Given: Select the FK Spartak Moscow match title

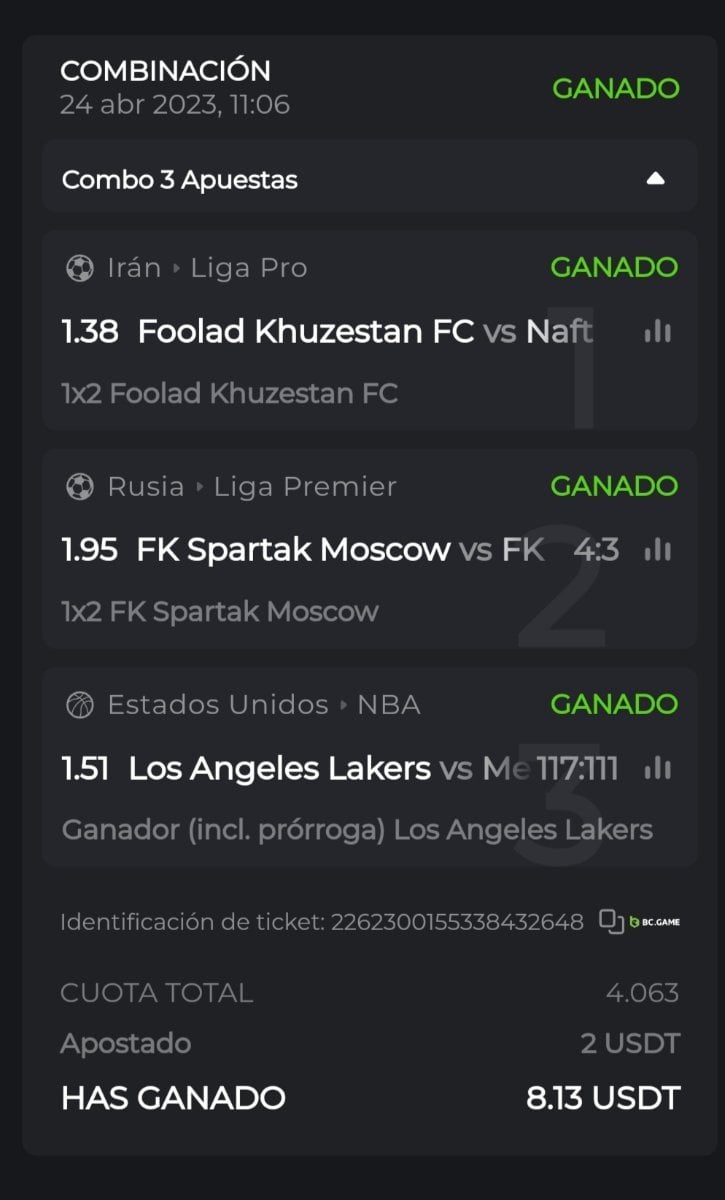Looking at the screenshot, I should click(x=293, y=550).
